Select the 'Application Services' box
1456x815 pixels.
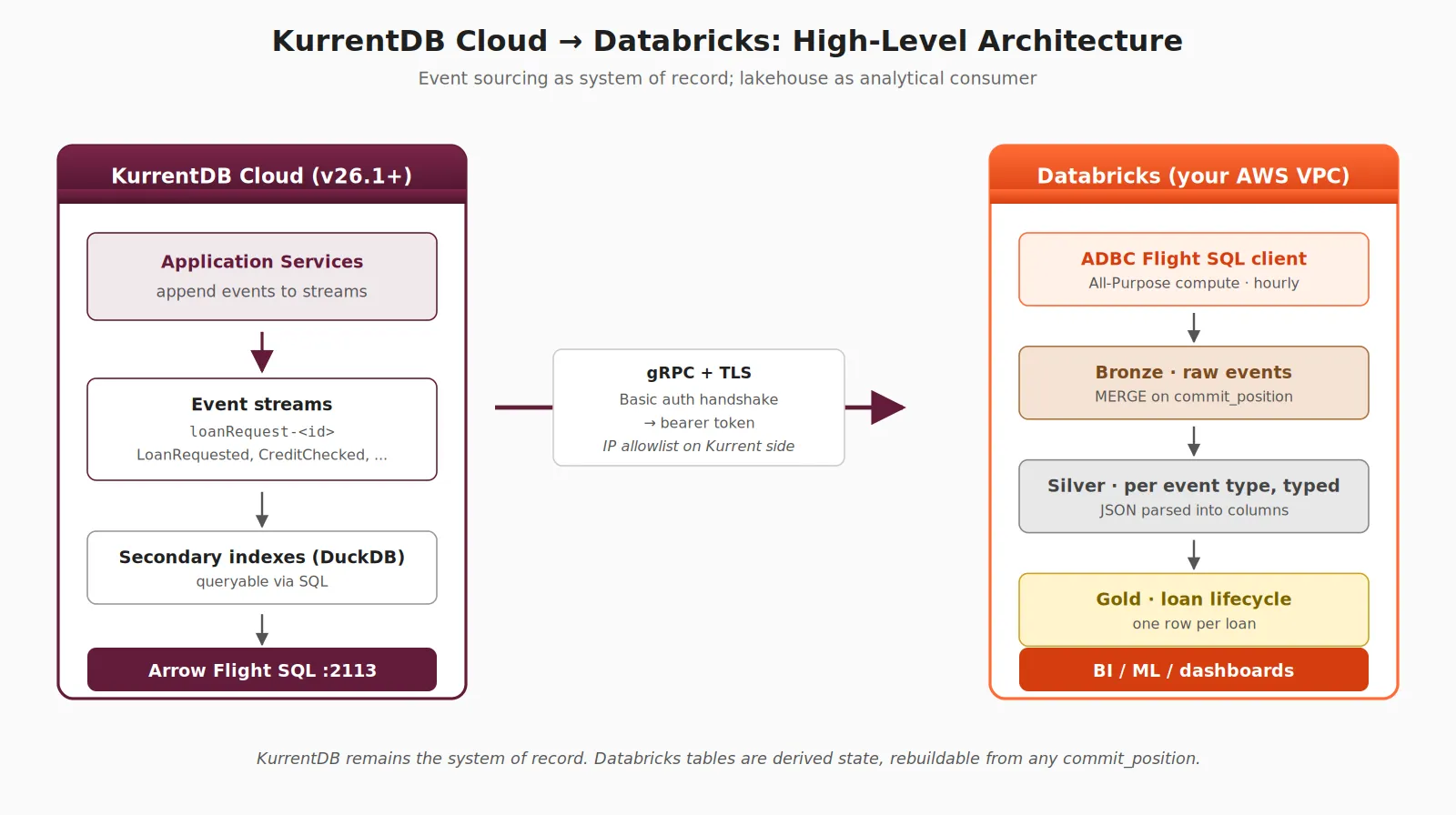pyautogui.click(x=262, y=277)
